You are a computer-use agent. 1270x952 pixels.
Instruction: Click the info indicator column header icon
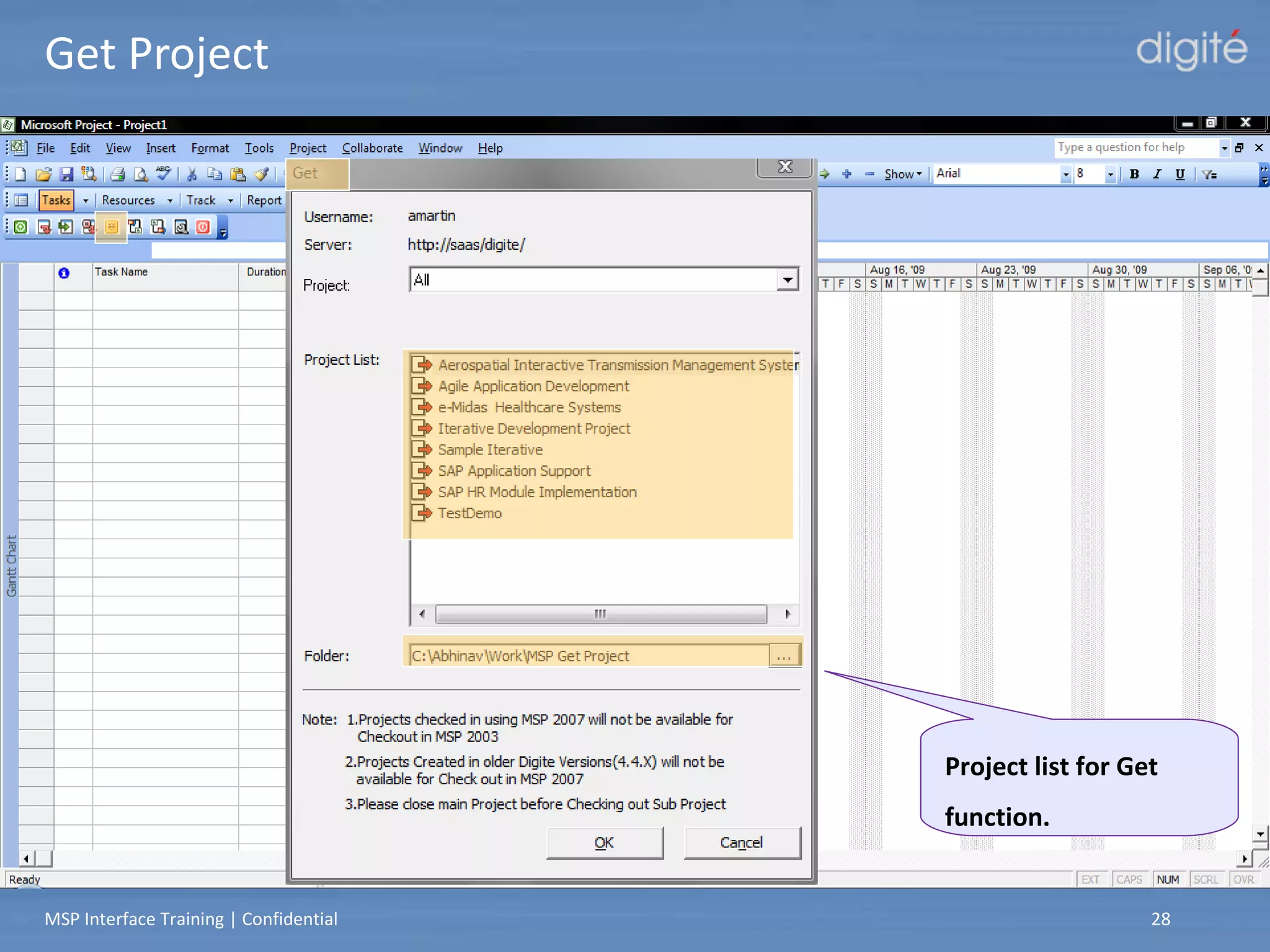click(64, 273)
